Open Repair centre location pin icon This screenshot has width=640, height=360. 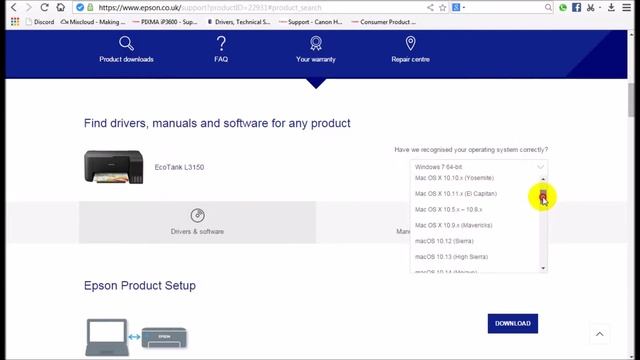click(410, 43)
